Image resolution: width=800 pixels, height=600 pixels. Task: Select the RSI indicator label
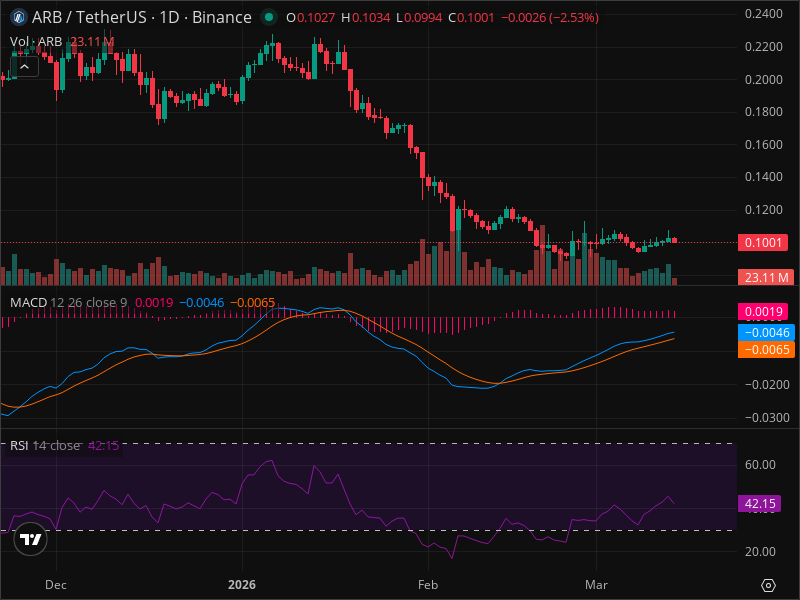coord(19,445)
